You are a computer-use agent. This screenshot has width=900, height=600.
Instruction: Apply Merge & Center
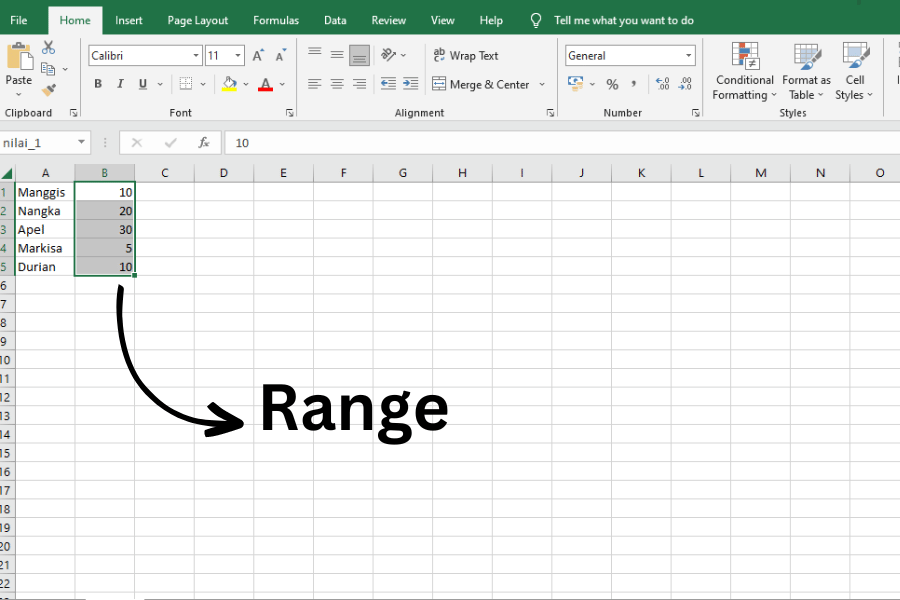click(x=483, y=84)
